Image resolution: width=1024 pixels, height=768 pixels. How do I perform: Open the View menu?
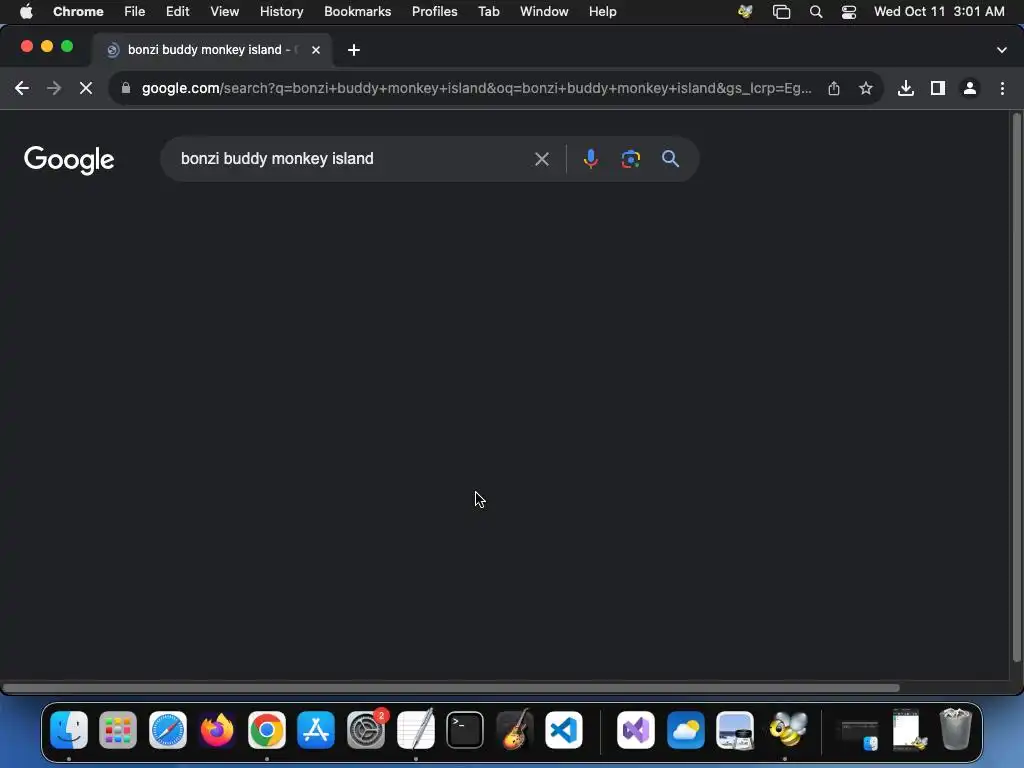click(x=225, y=12)
